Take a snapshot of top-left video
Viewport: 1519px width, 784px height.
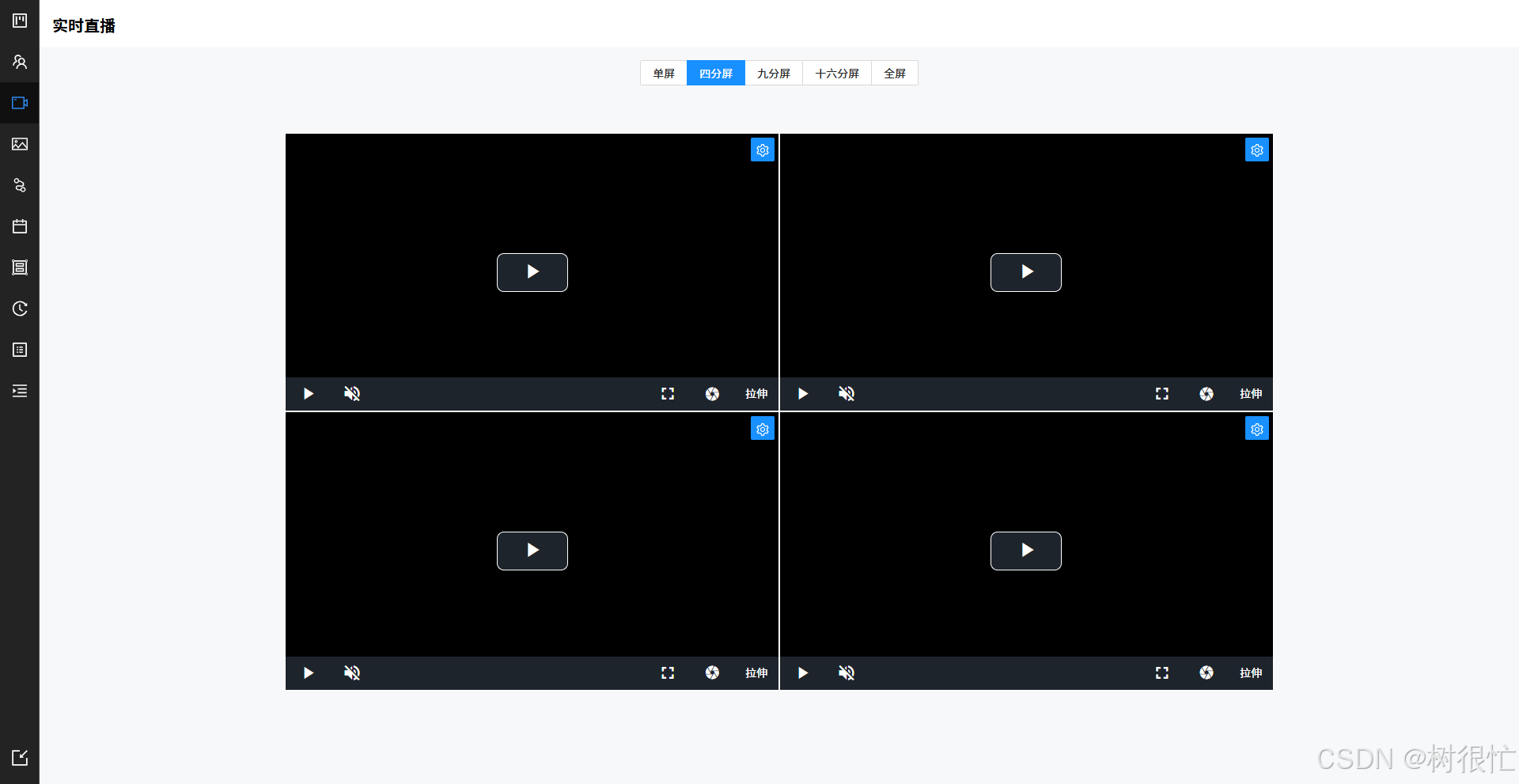(x=712, y=394)
